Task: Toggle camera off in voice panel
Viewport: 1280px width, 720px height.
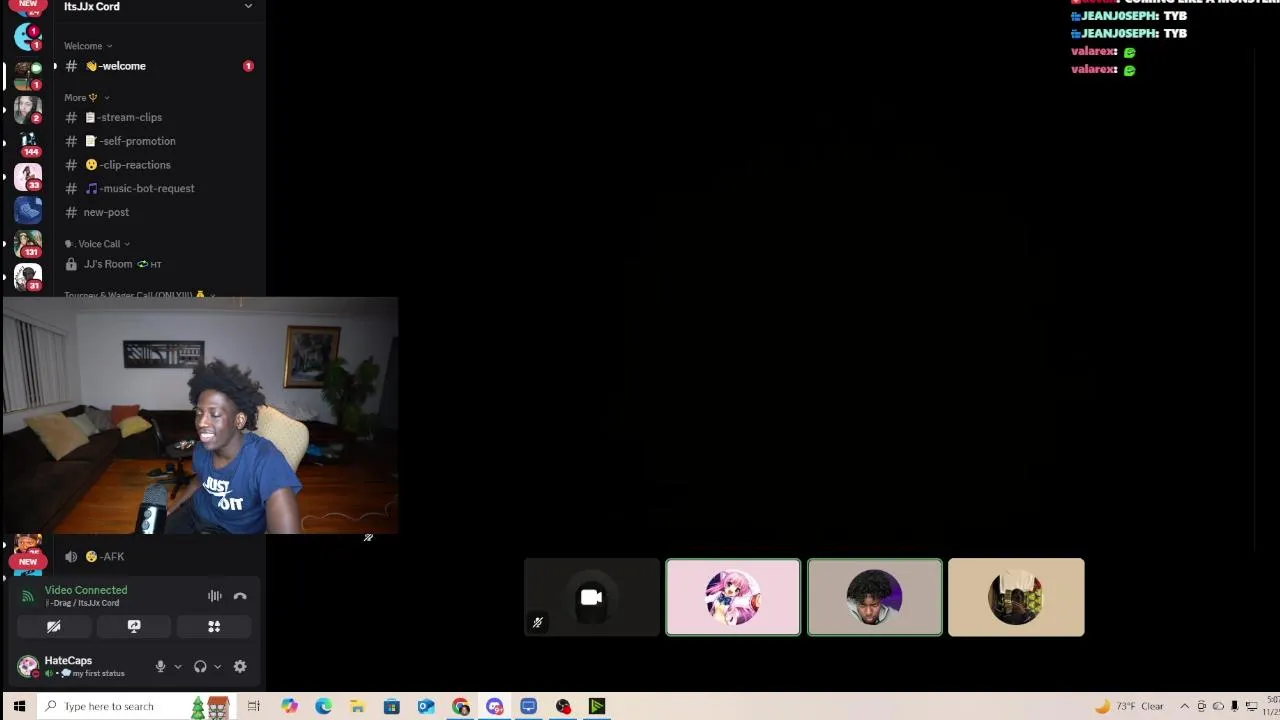Action: point(54,626)
